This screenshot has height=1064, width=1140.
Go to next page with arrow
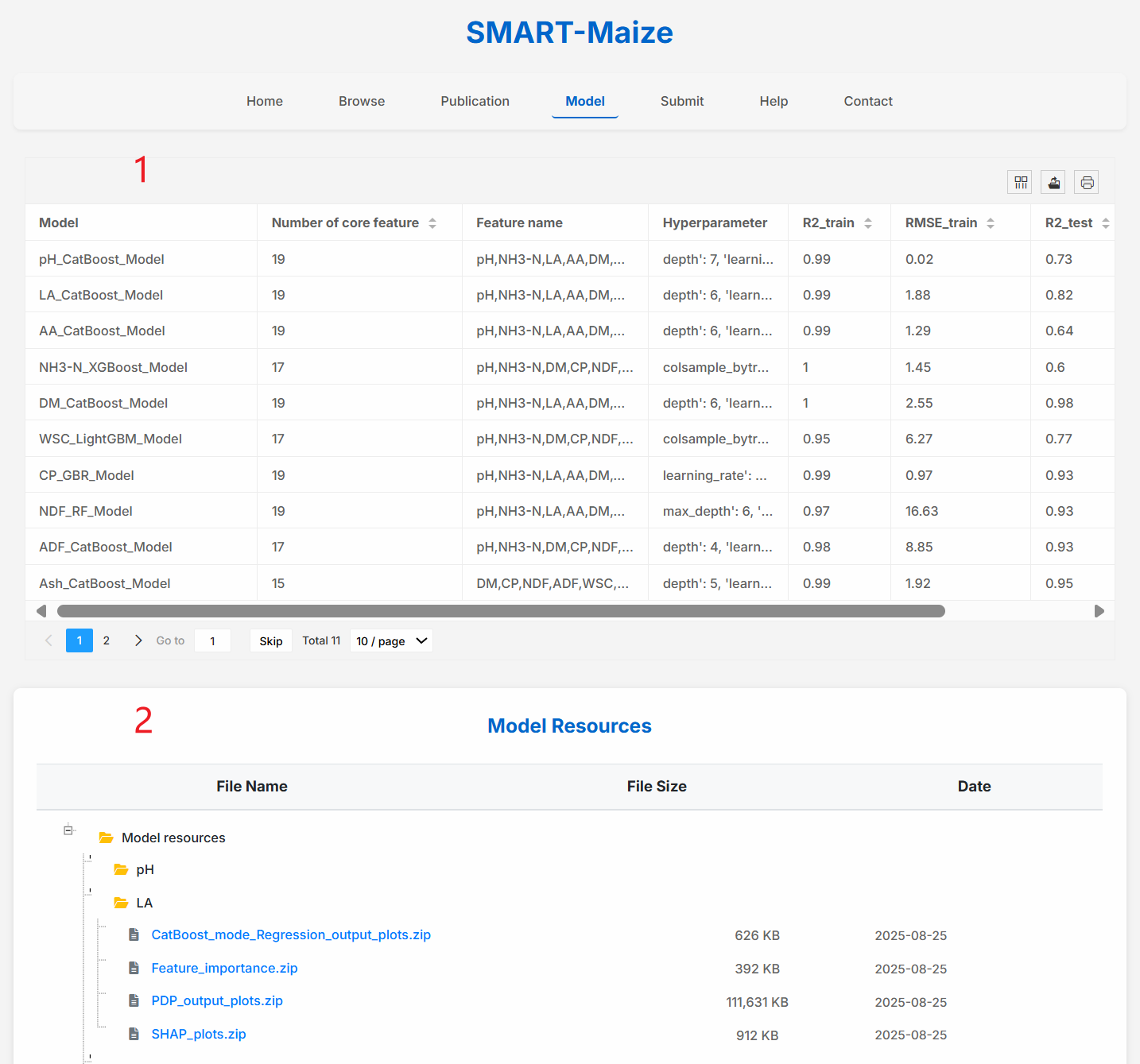pos(138,640)
